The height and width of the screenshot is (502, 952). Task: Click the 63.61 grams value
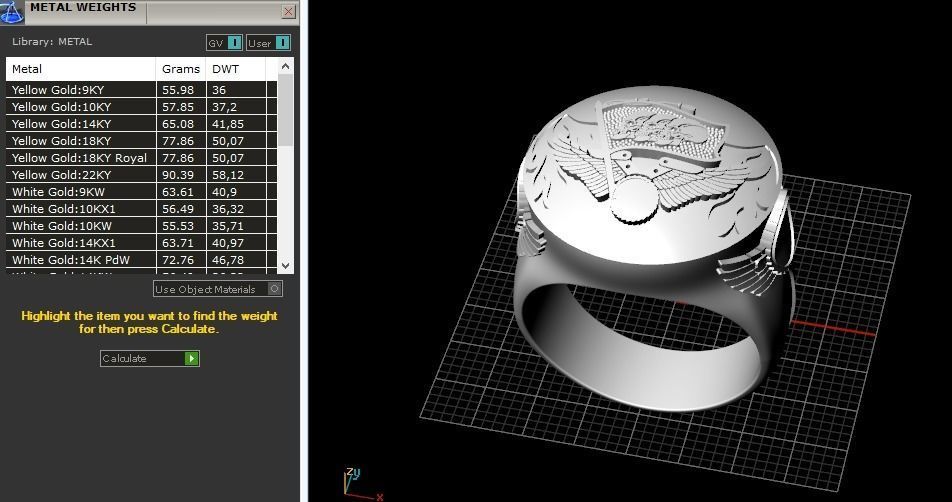coord(178,192)
